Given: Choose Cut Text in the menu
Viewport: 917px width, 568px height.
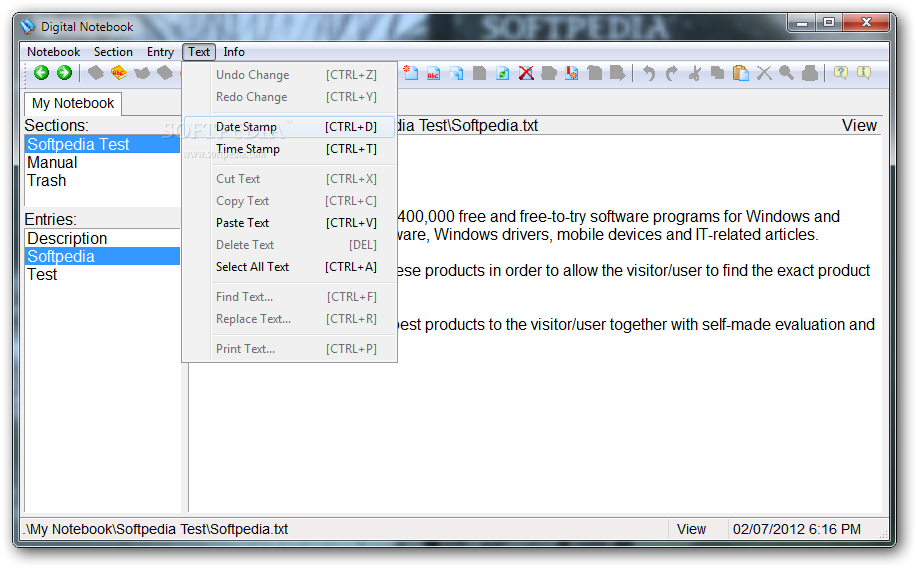Looking at the screenshot, I should click(x=291, y=179).
